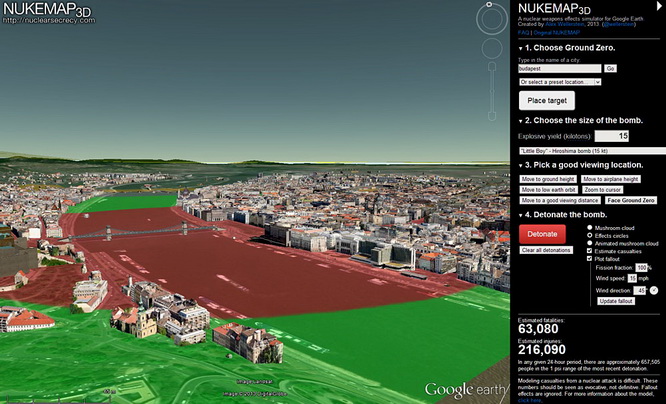666x404 pixels.
Task: Open the FAQ link
Action: tap(523, 33)
